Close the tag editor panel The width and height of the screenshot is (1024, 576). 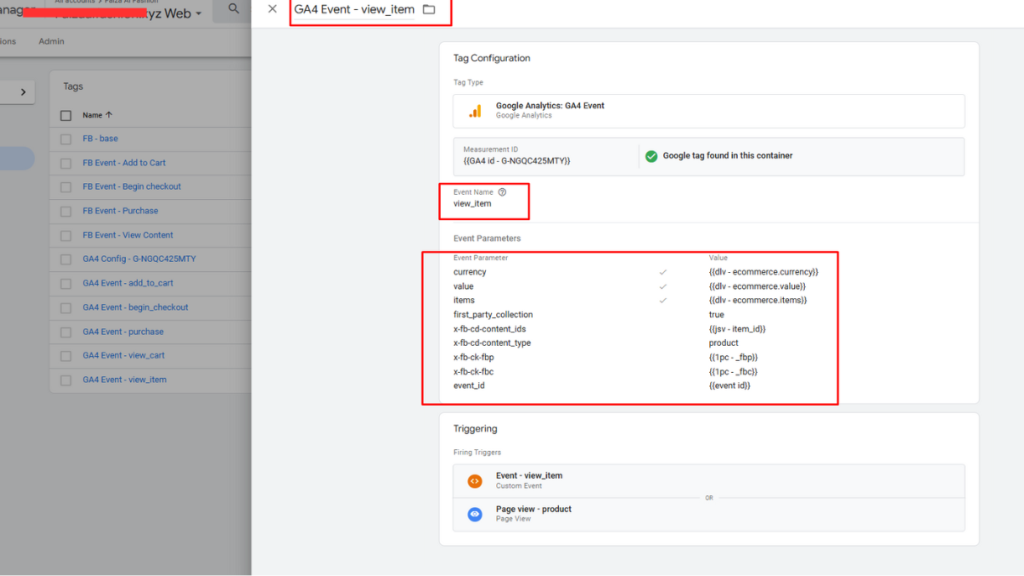click(272, 9)
